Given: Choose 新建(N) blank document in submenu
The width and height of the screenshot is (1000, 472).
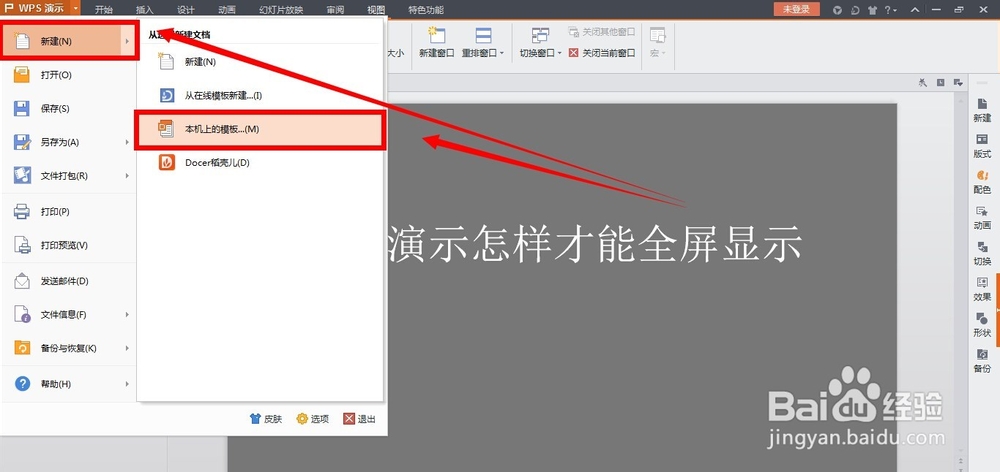Looking at the screenshot, I should click(260, 62).
